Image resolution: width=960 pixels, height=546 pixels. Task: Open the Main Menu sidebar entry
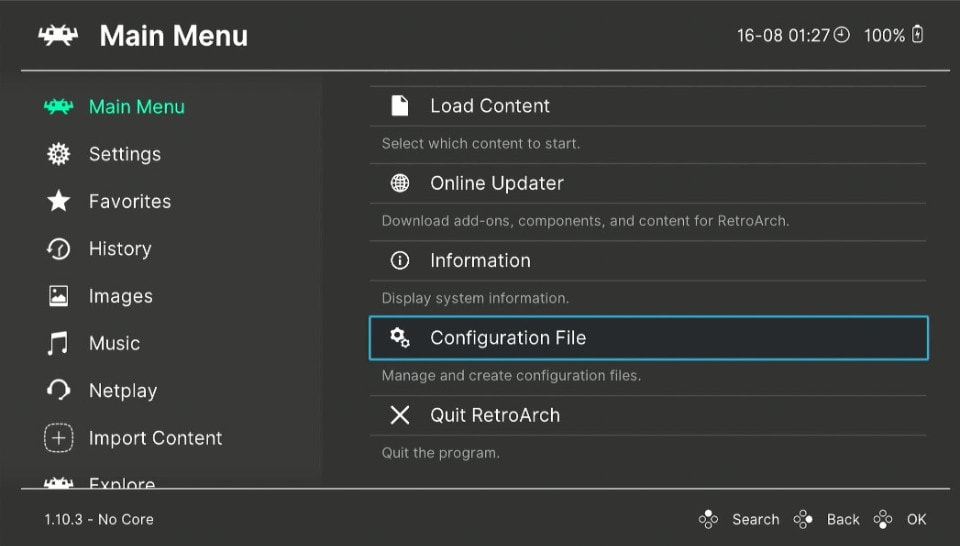137,107
